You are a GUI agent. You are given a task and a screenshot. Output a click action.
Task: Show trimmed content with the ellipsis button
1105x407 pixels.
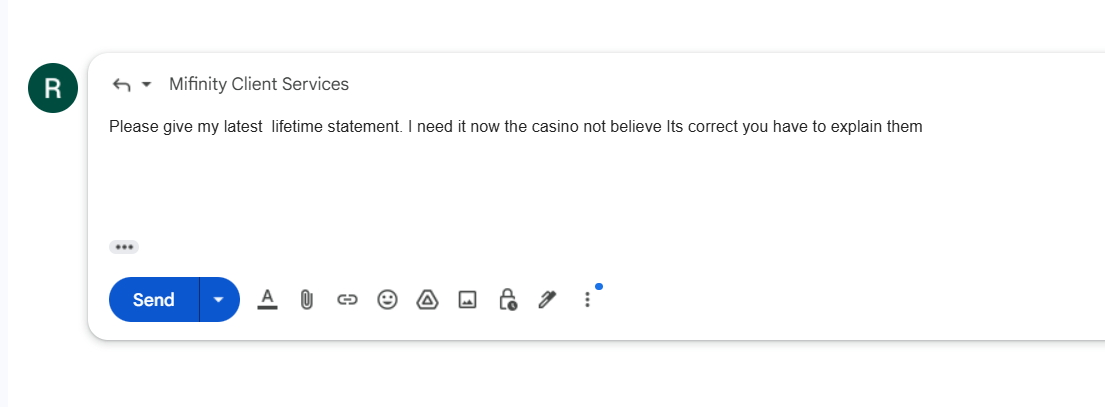124,247
